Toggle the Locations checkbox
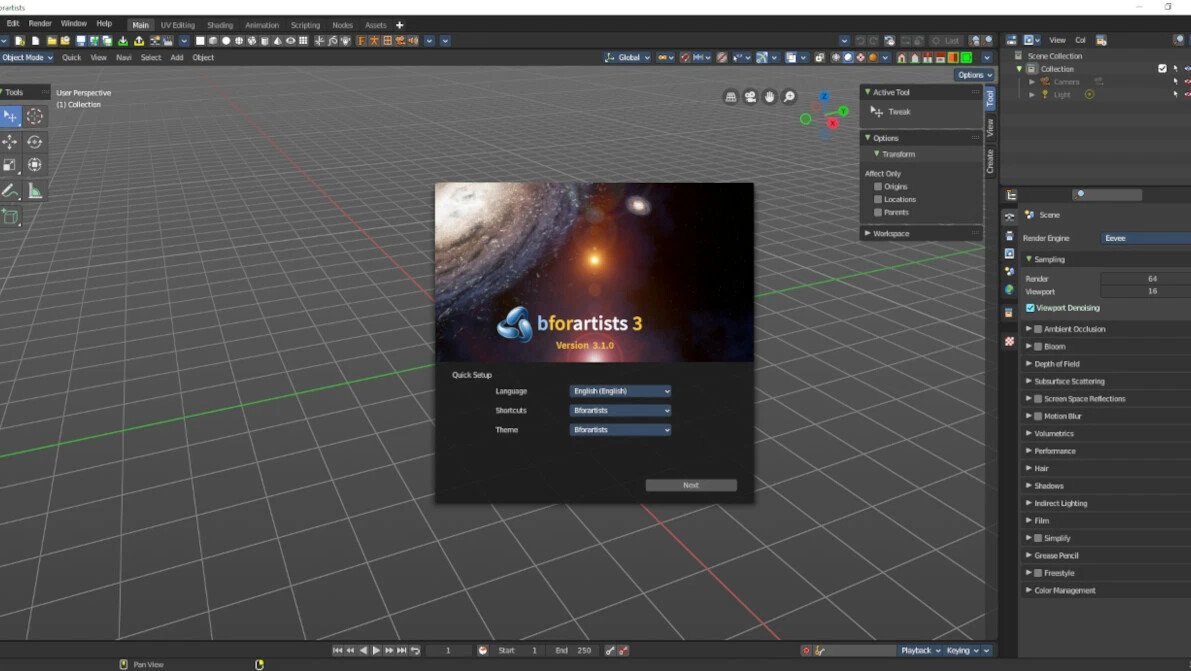The image size is (1191, 671). (x=878, y=200)
